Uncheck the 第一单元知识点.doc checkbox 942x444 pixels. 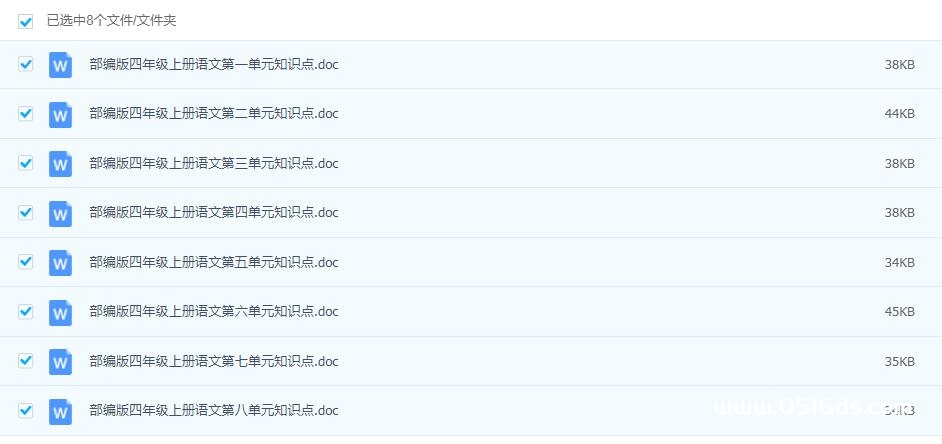tap(25, 64)
